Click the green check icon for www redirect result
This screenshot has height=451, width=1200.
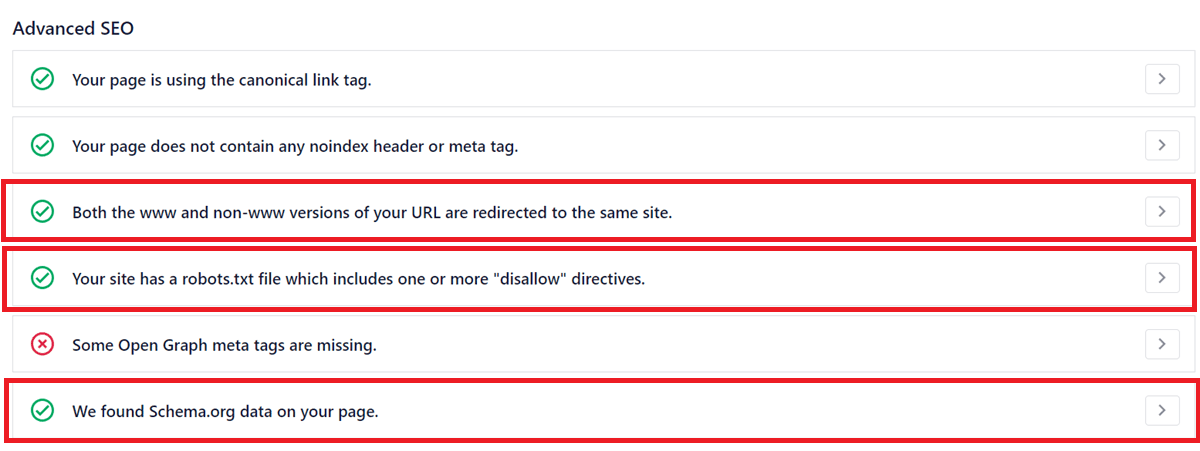(x=42, y=212)
